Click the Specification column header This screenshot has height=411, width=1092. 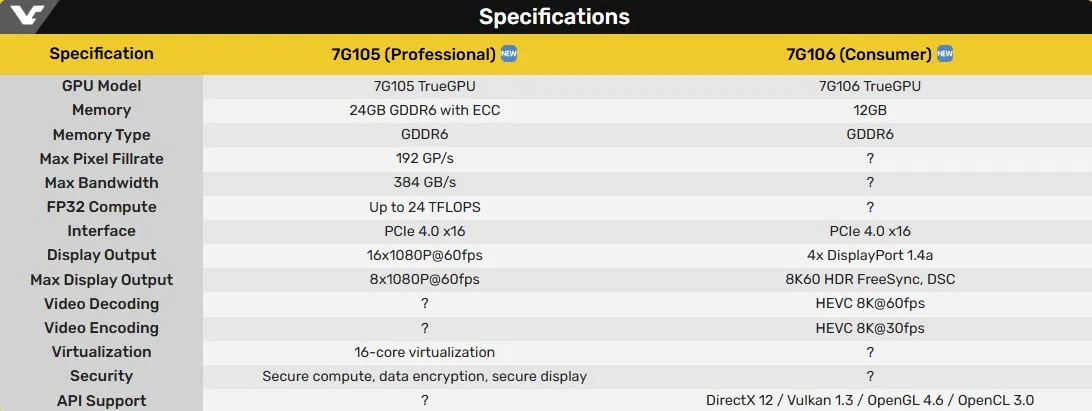[101, 54]
